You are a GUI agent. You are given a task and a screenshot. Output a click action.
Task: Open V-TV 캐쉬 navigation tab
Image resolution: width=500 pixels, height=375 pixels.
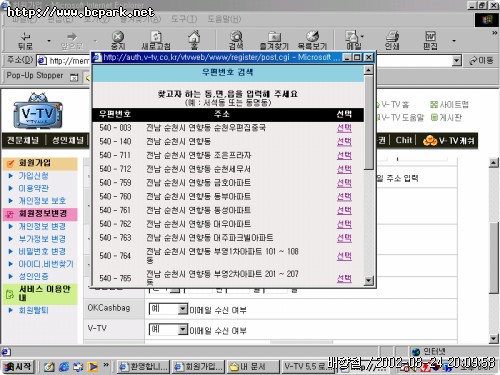tap(449, 141)
